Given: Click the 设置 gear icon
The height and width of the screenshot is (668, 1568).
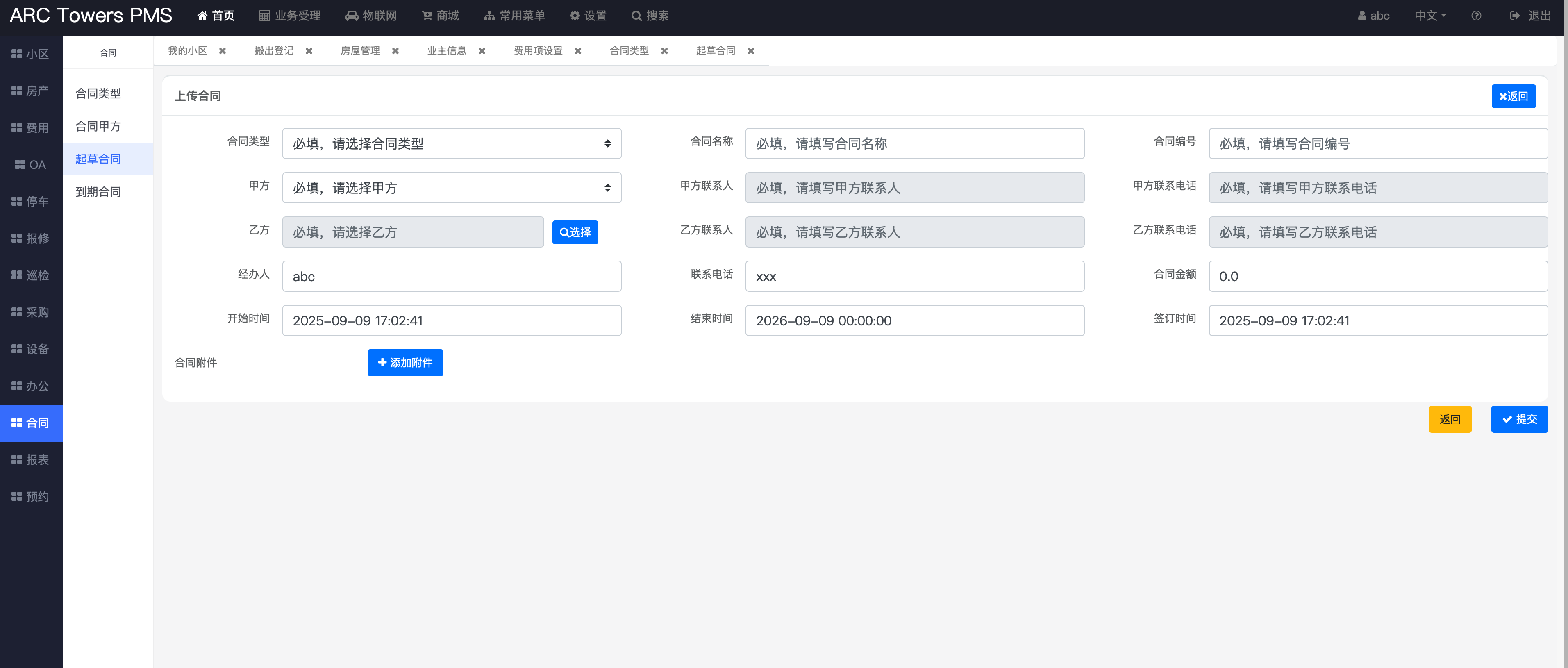Looking at the screenshot, I should (574, 16).
